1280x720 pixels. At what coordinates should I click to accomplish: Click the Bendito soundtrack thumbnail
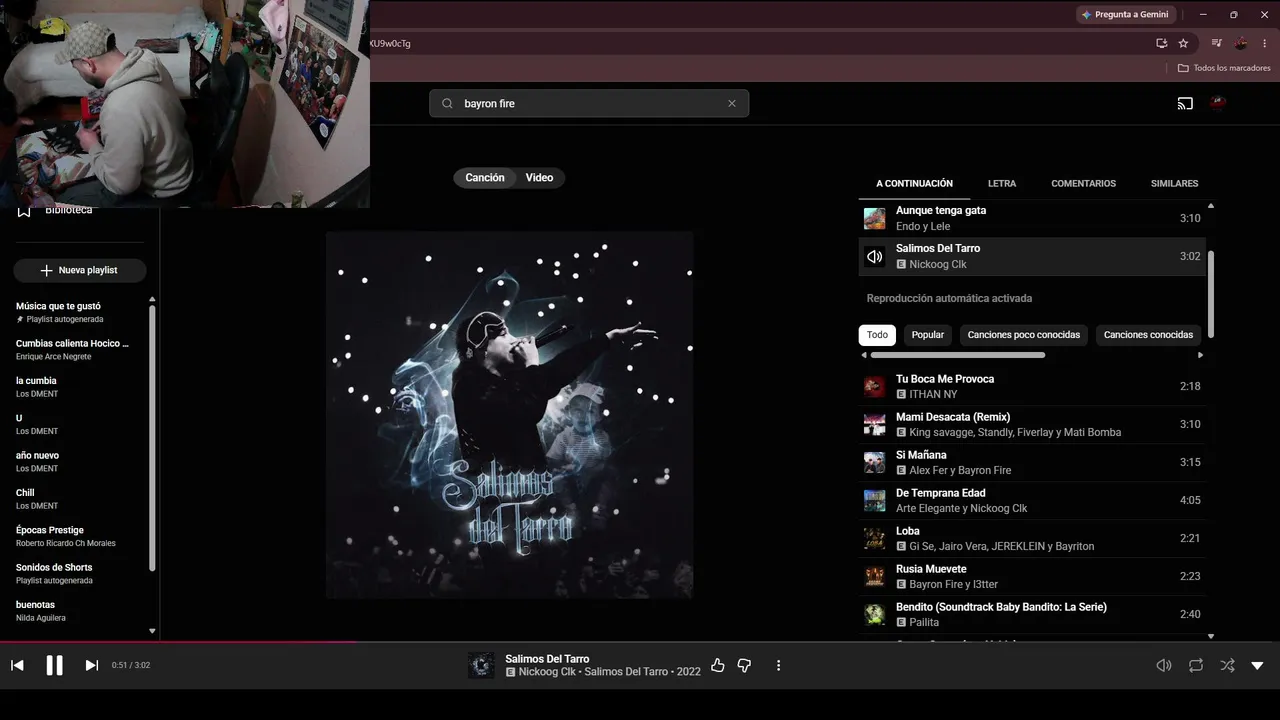pyautogui.click(x=875, y=614)
